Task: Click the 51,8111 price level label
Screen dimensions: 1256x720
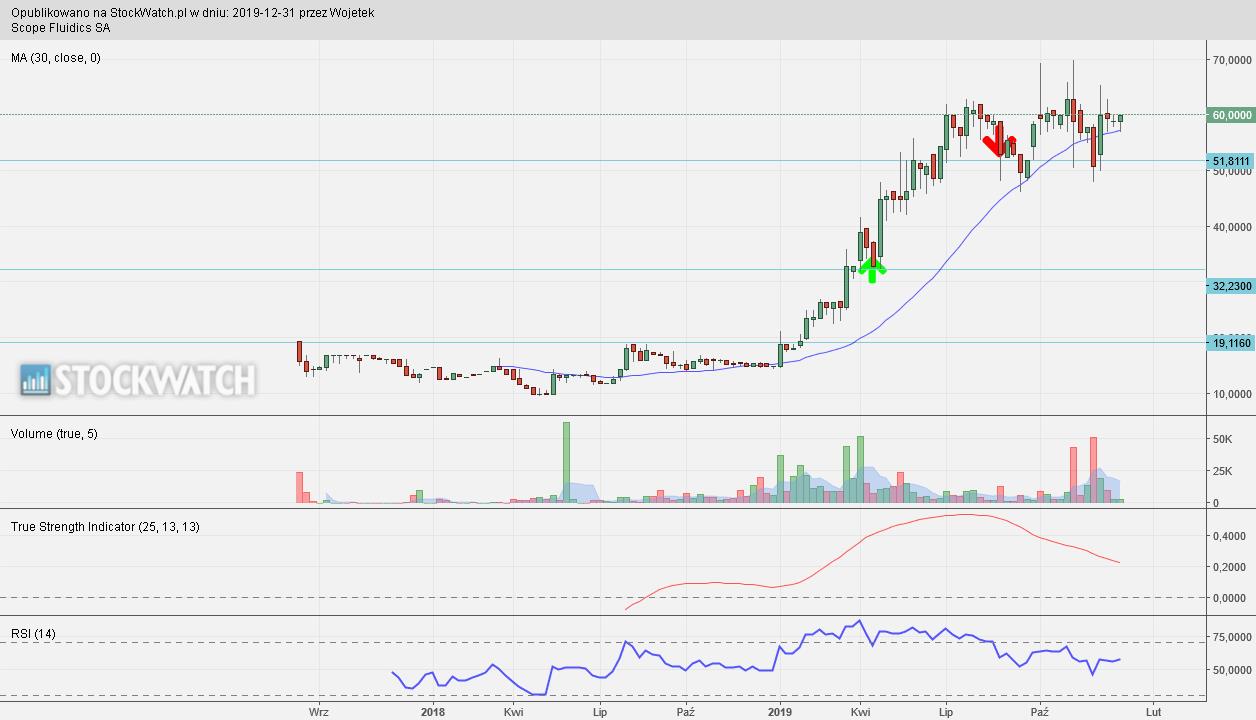Action: point(1231,161)
